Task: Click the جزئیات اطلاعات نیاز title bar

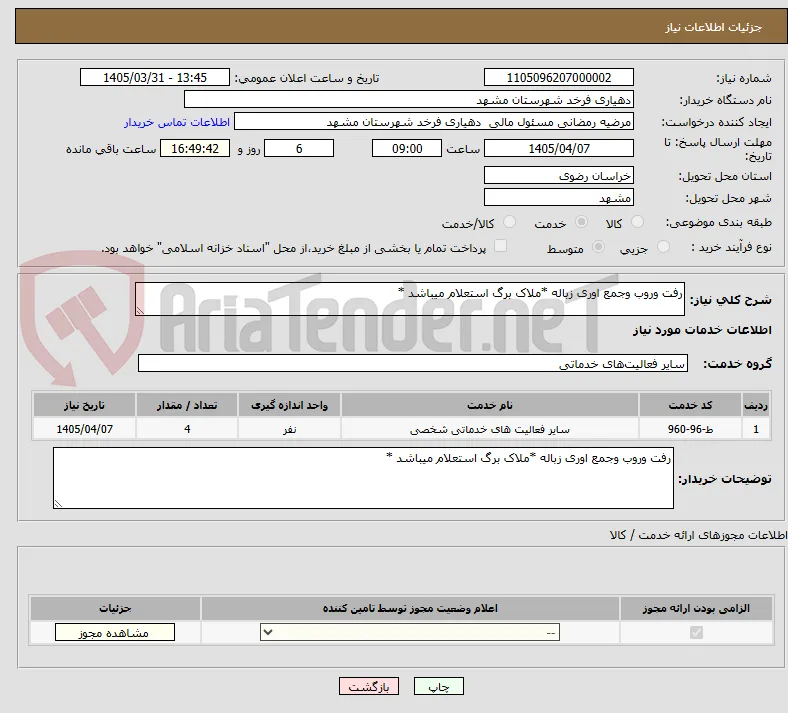Action: 401,27
